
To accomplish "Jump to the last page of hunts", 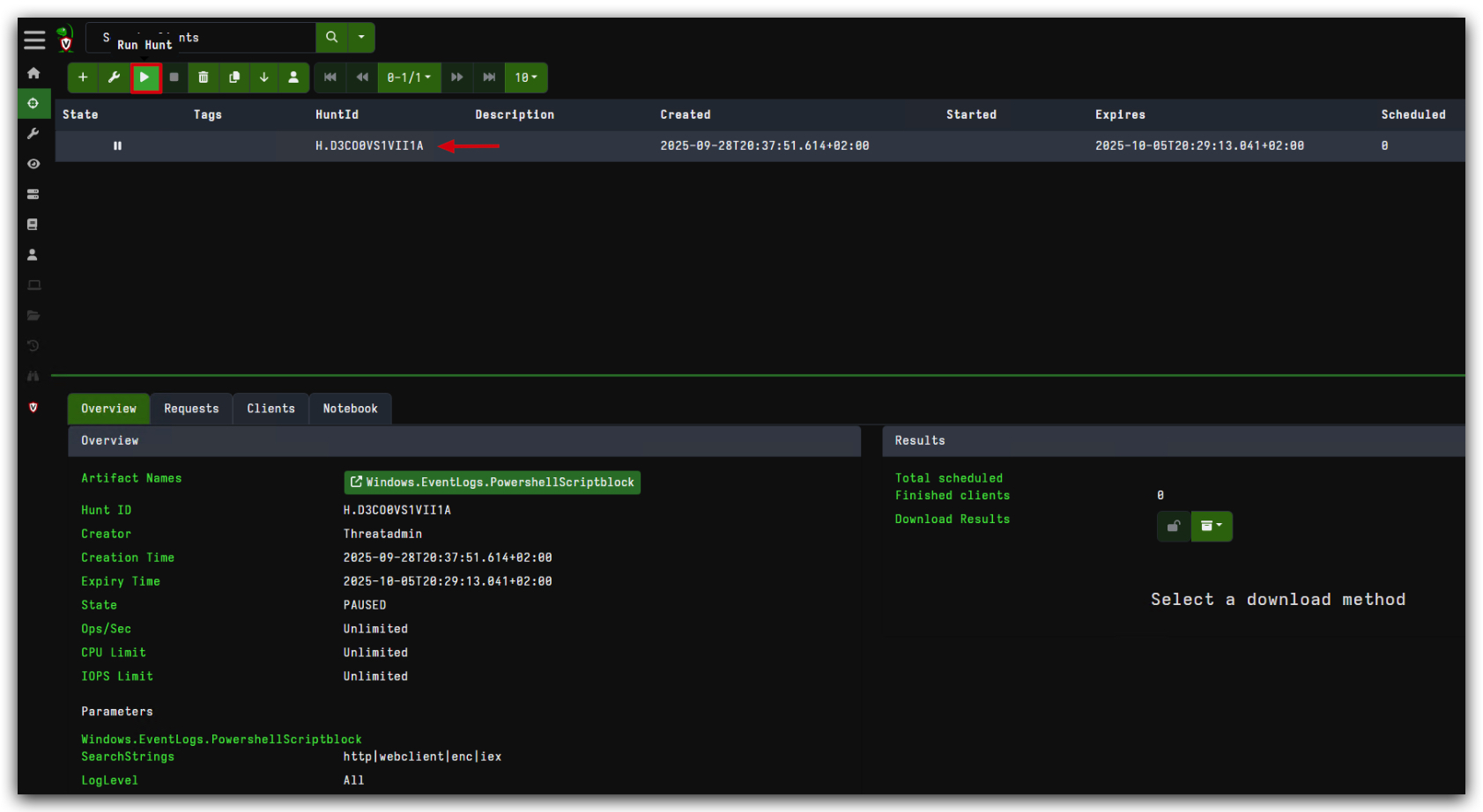I will [489, 78].
